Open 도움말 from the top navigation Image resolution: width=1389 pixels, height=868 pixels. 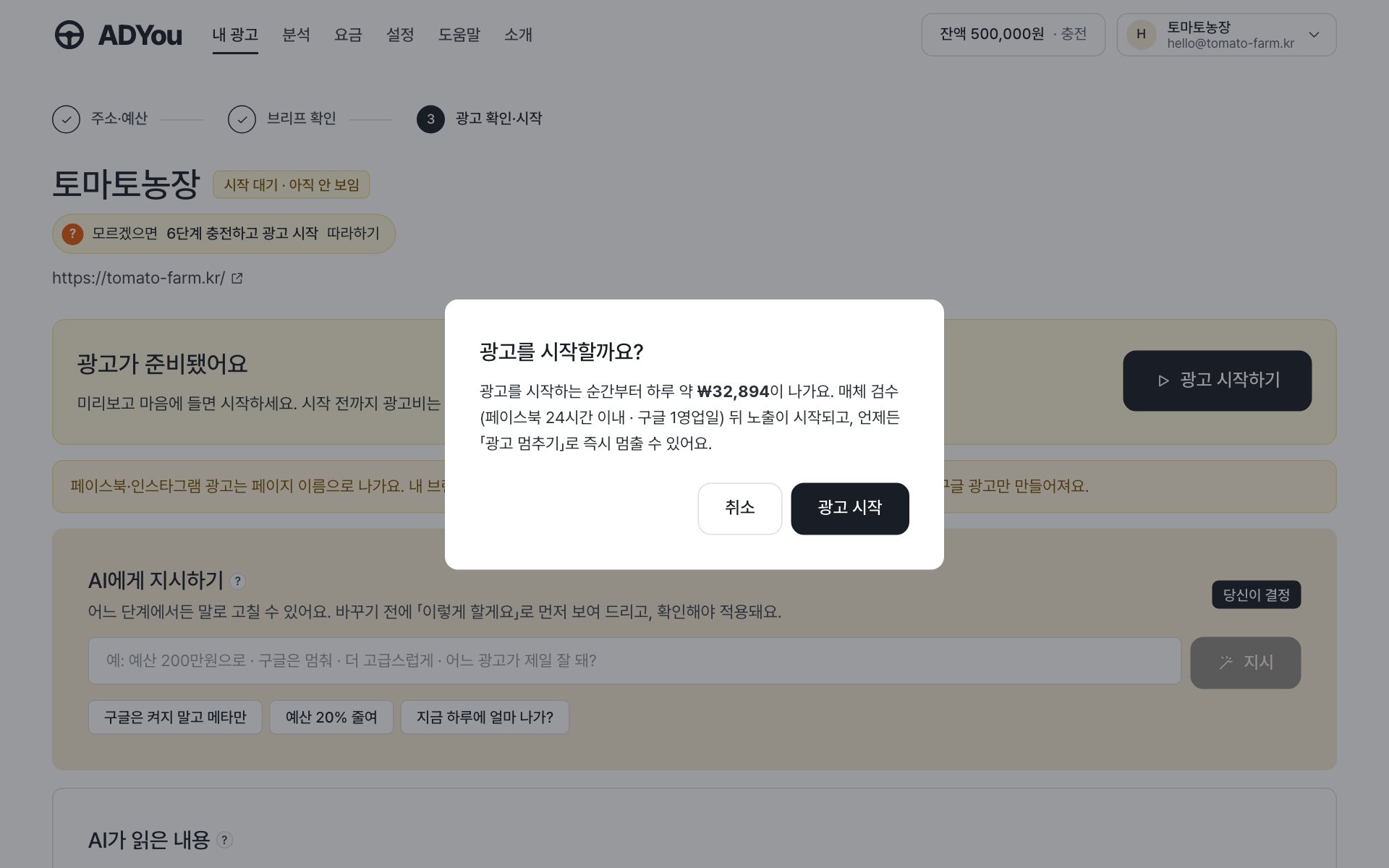tap(459, 35)
